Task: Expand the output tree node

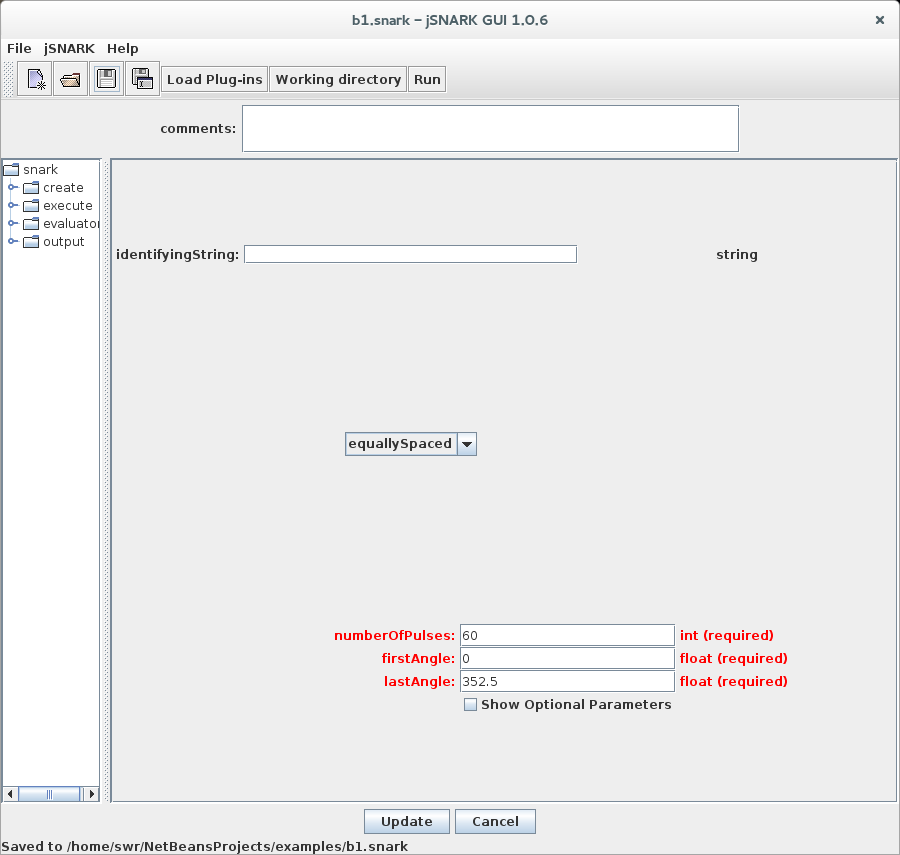Action: (12, 242)
